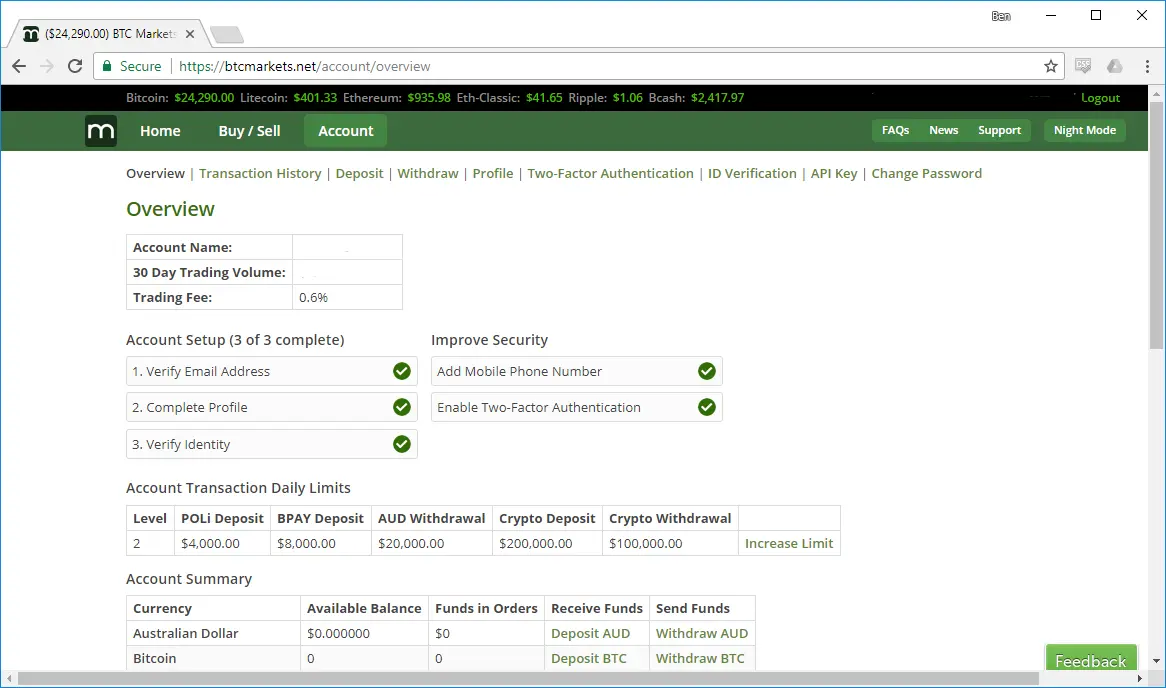Click the vertical page scrollbar
The height and width of the screenshot is (688, 1166).
point(1156,225)
